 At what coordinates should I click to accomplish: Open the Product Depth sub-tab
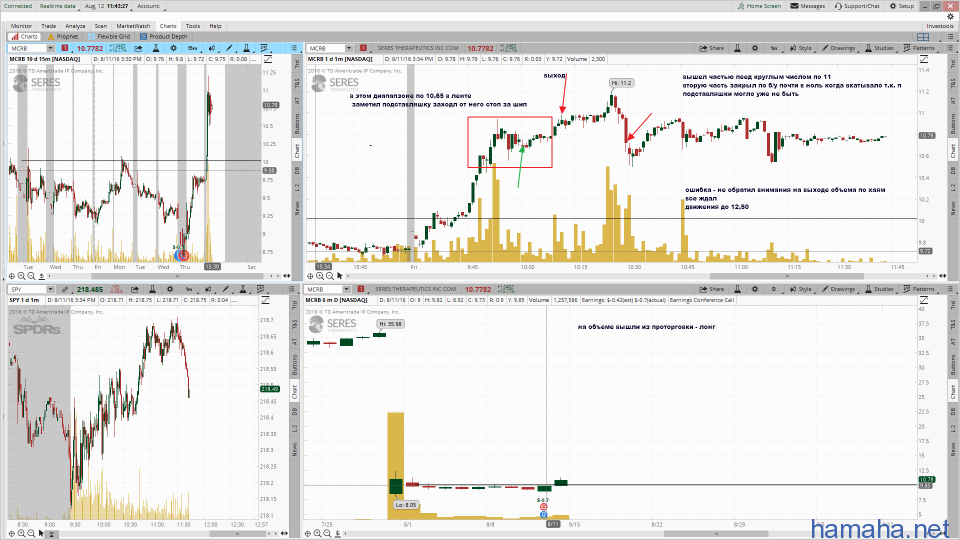coord(163,37)
